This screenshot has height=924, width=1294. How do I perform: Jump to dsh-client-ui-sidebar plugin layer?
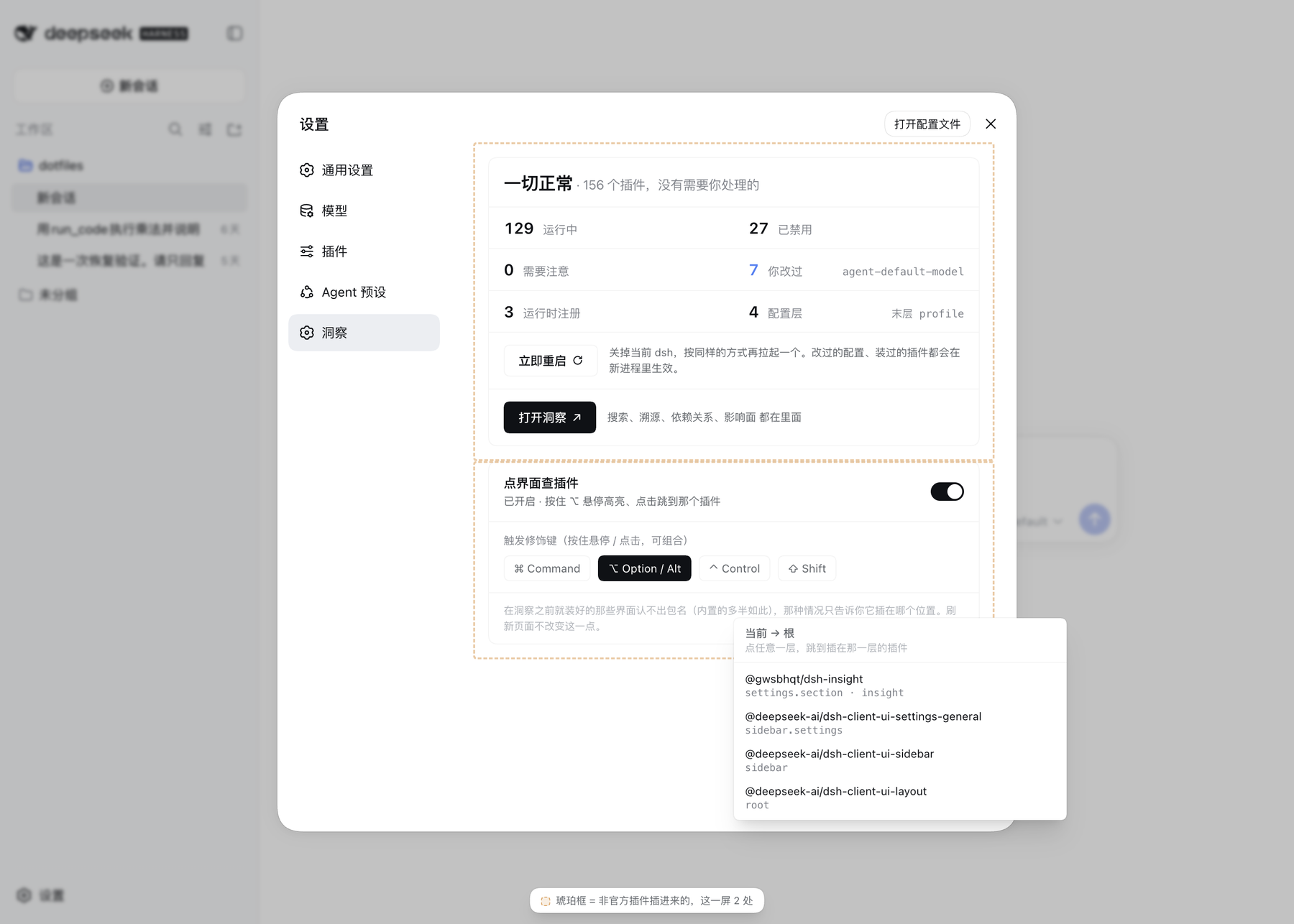tap(899, 760)
